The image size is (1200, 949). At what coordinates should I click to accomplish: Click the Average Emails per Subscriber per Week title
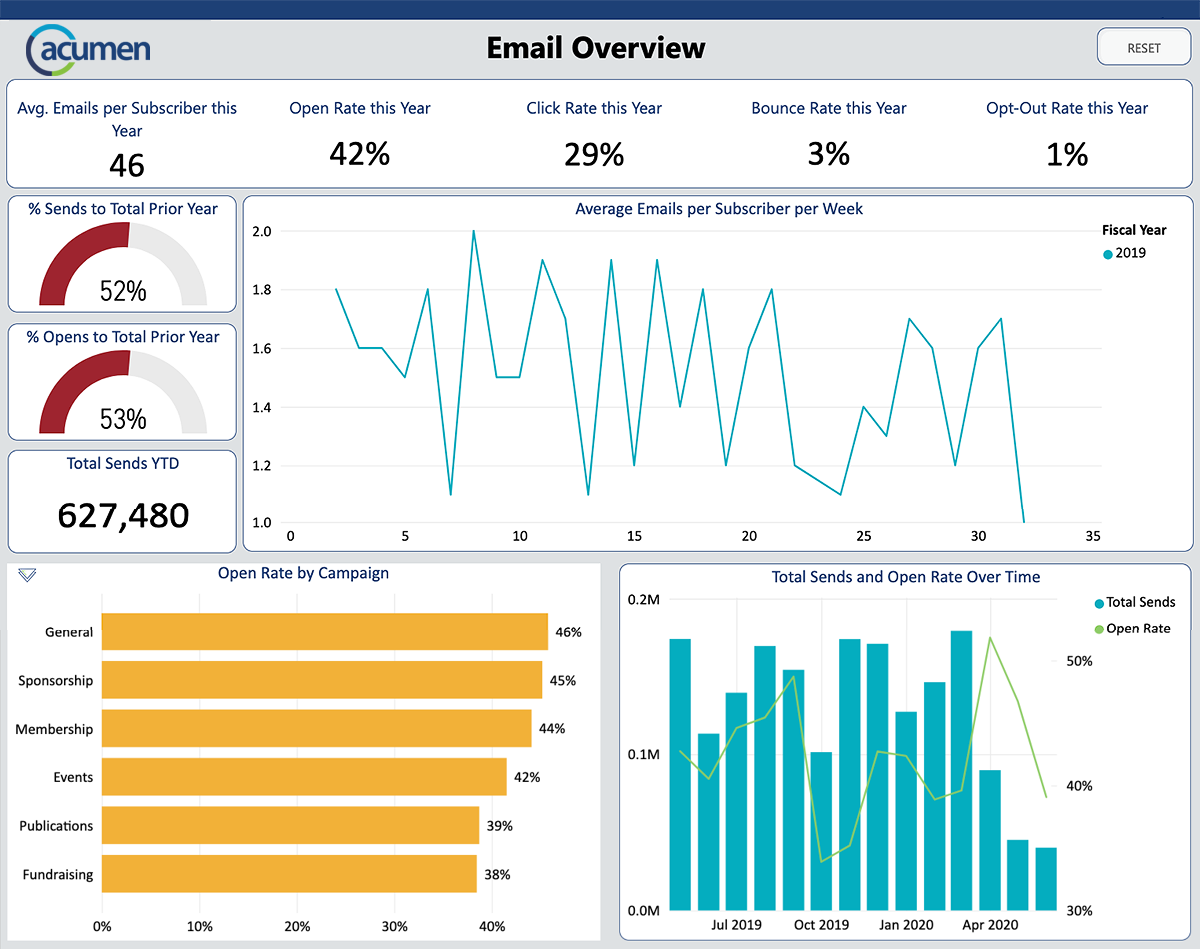tap(719, 209)
